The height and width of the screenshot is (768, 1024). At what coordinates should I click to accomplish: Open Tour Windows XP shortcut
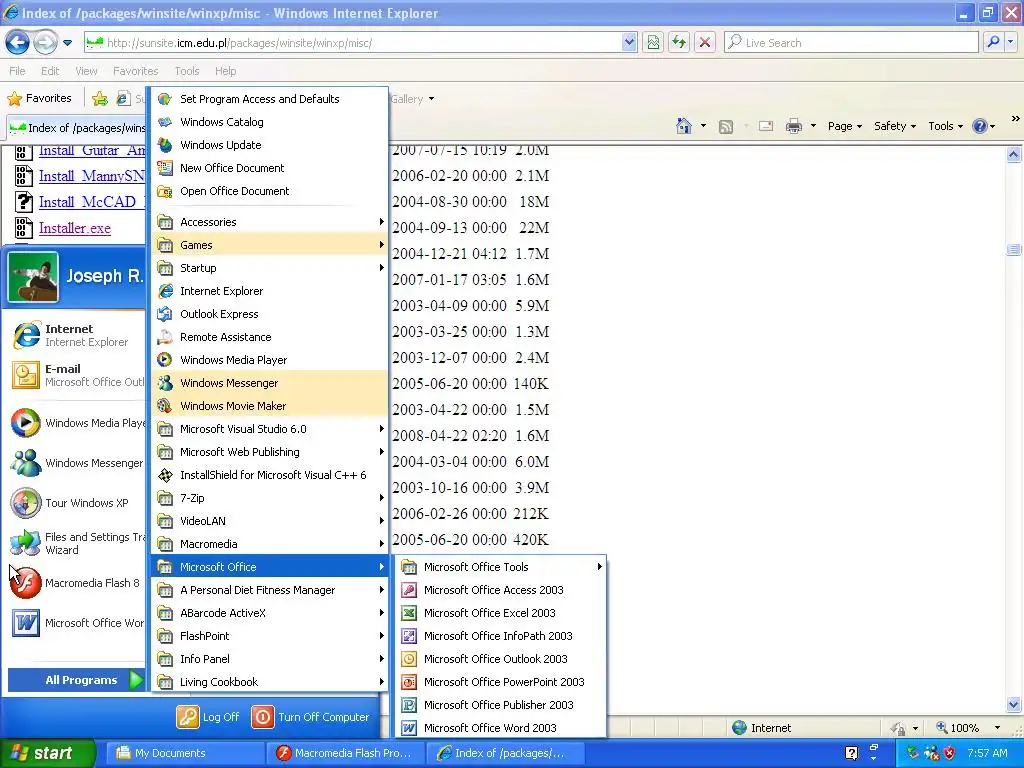click(x=77, y=503)
